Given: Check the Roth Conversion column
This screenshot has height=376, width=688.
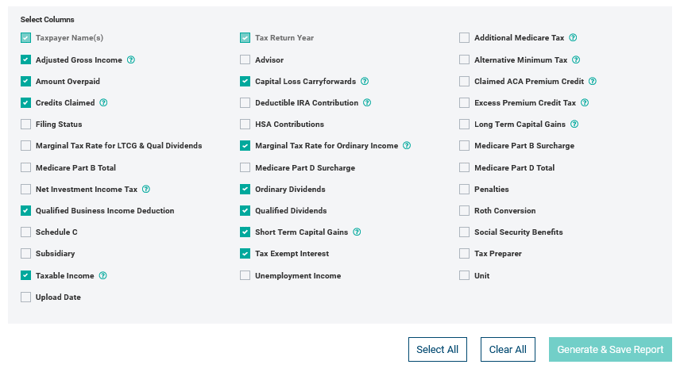Looking at the screenshot, I should click(464, 211).
